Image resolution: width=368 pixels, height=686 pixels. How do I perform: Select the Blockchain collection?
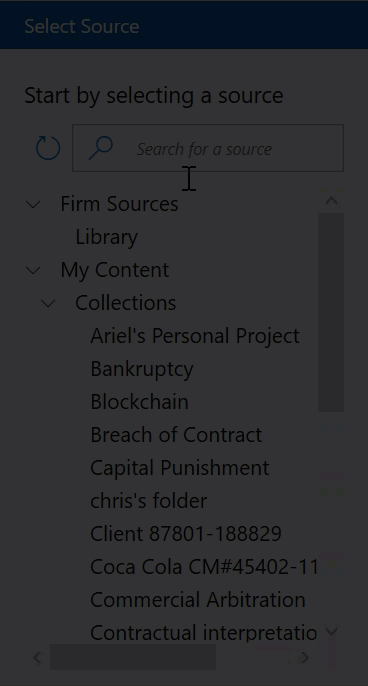pos(139,402)
